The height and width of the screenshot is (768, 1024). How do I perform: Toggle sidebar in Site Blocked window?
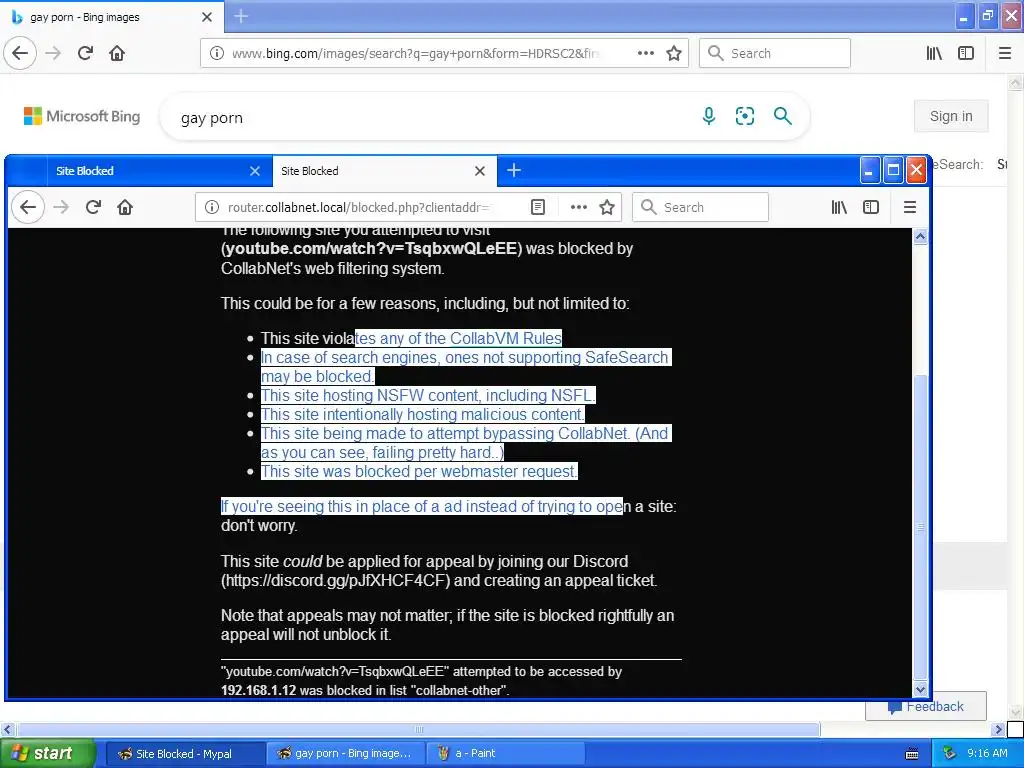coord(871,207)
